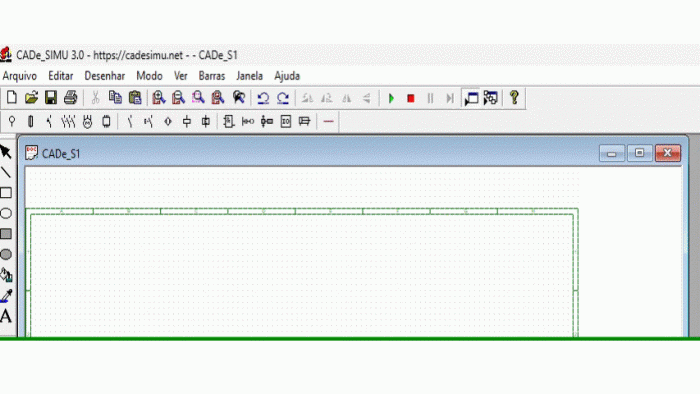The image size is (700, 394).
Task: Open the auxiliary contacts symbol library
Action: pyautogui.click(x=130, y=121)
